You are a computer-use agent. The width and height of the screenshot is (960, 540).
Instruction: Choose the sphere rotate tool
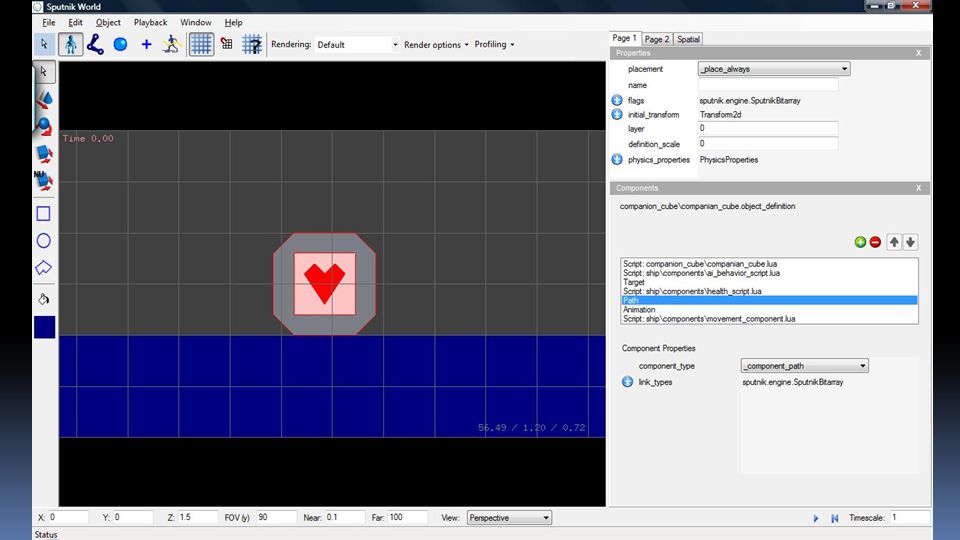click(x=44, y=126)
